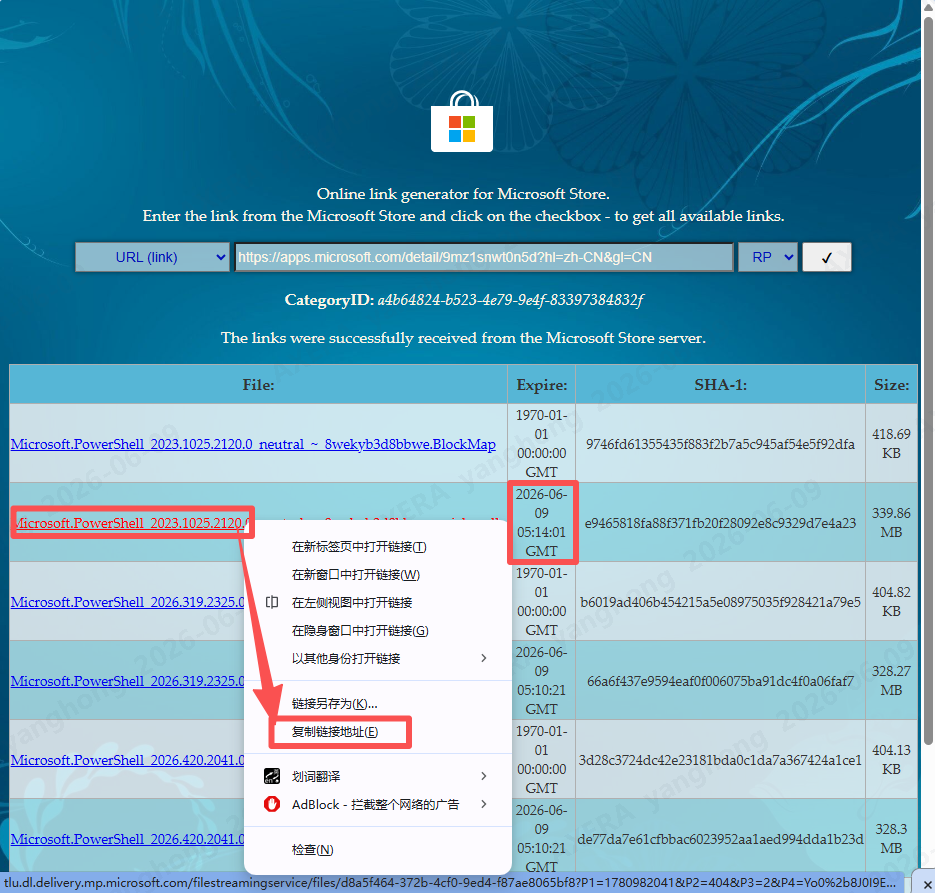Click the expire time 2026-06-09 05:10:21 GMT in the 328.27 MB row
Screen dimensions: 935x893
[541, 681]
